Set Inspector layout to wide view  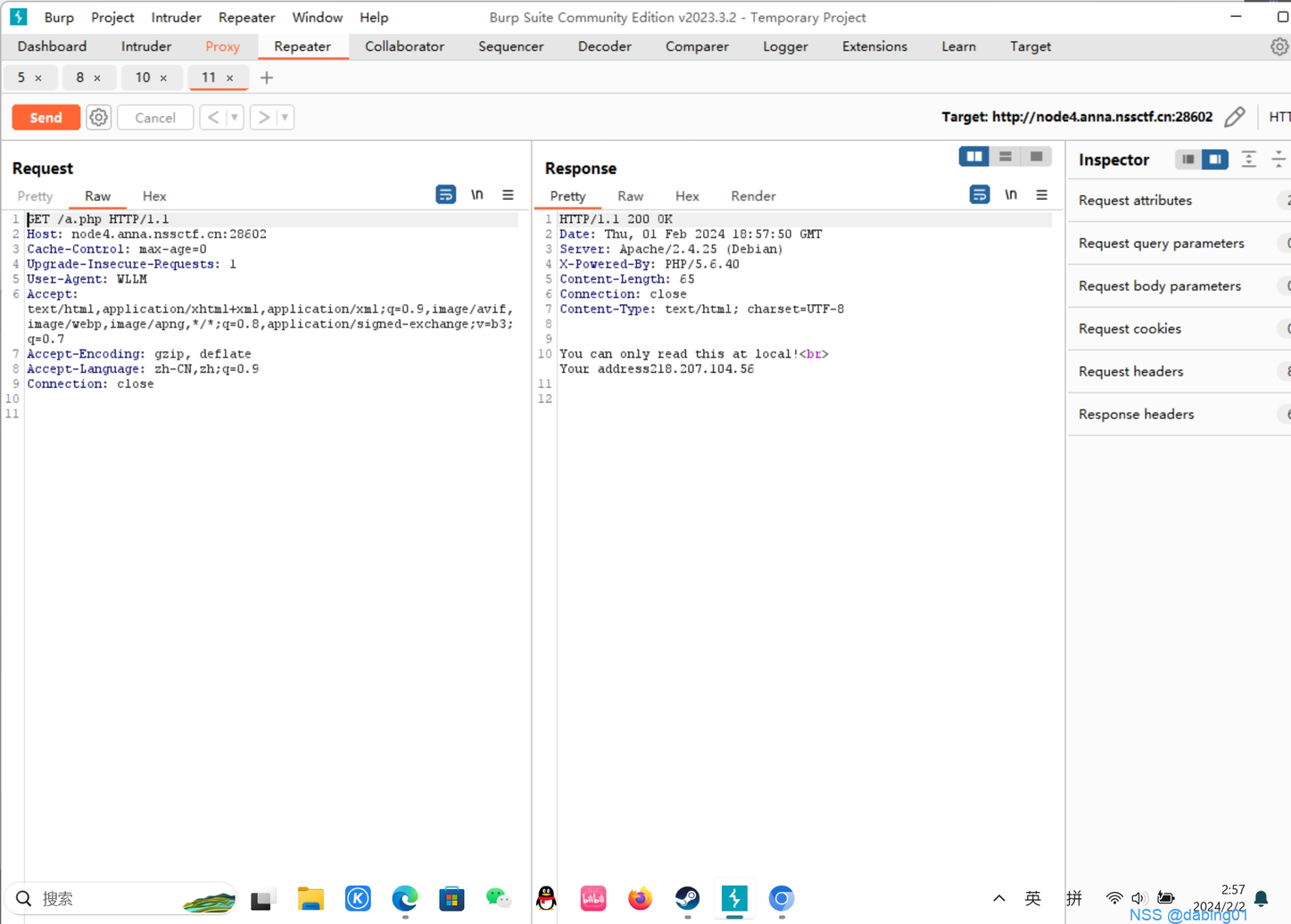[x=1215, y=160]
